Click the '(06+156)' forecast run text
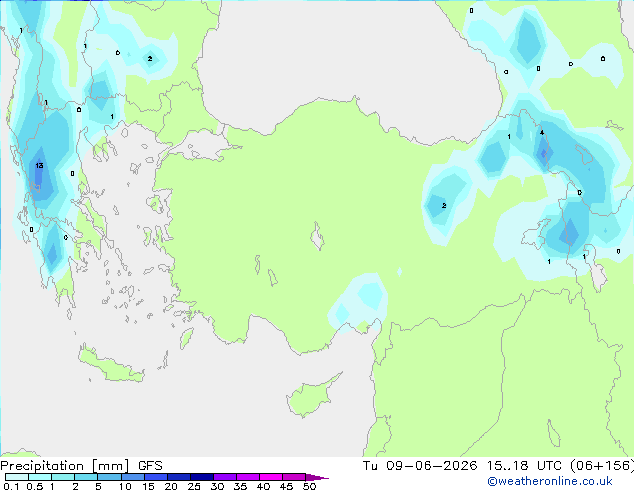Screen dimensions: 634x490 (602, 466)
